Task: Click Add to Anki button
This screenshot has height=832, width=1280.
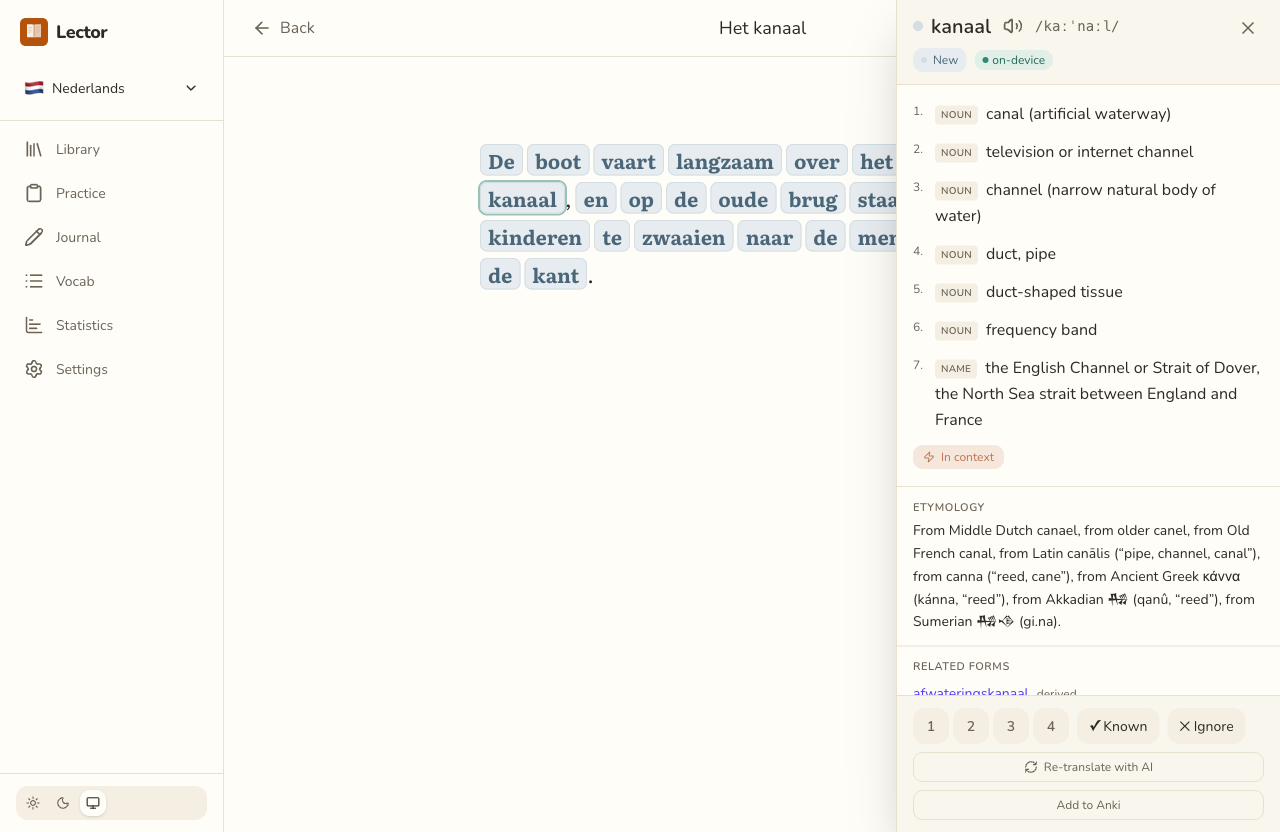Action: pos(1088,805)
